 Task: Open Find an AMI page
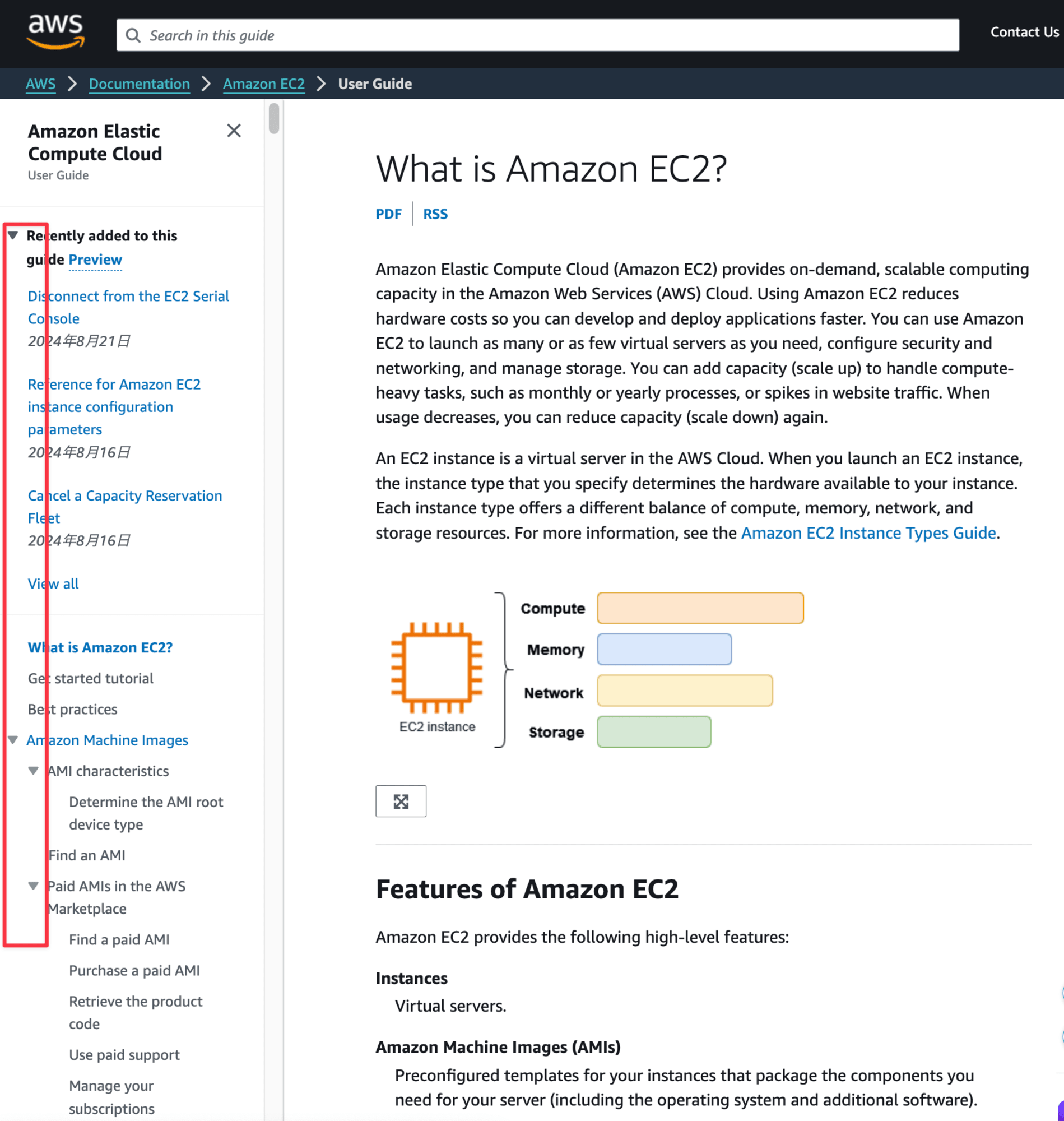[x=87, y=855]
